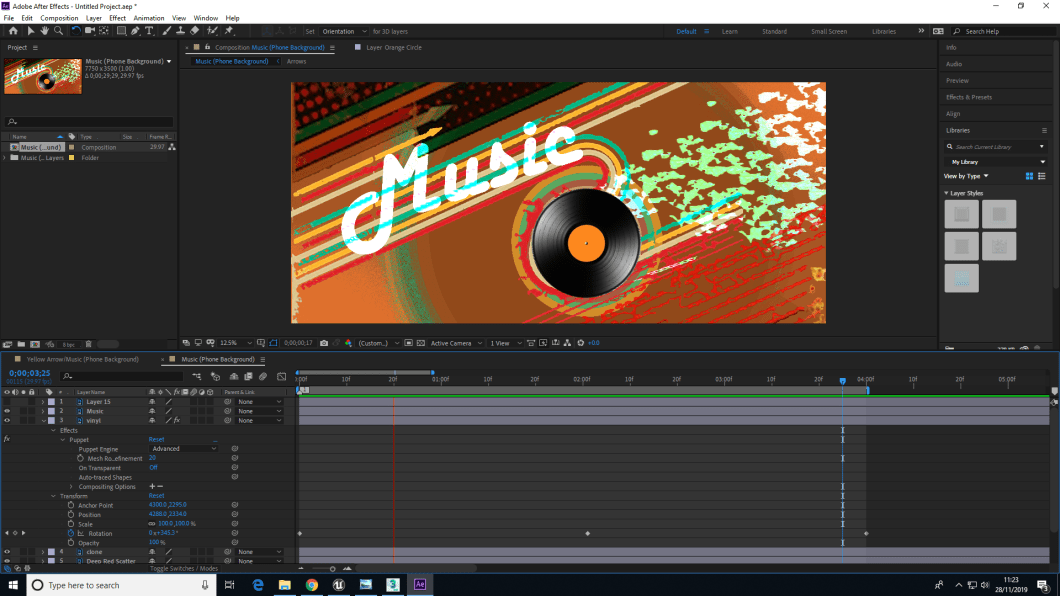The image size is (1060, 596).
Task: Click Reset on the Puppet effect
Action: (156, 439)
